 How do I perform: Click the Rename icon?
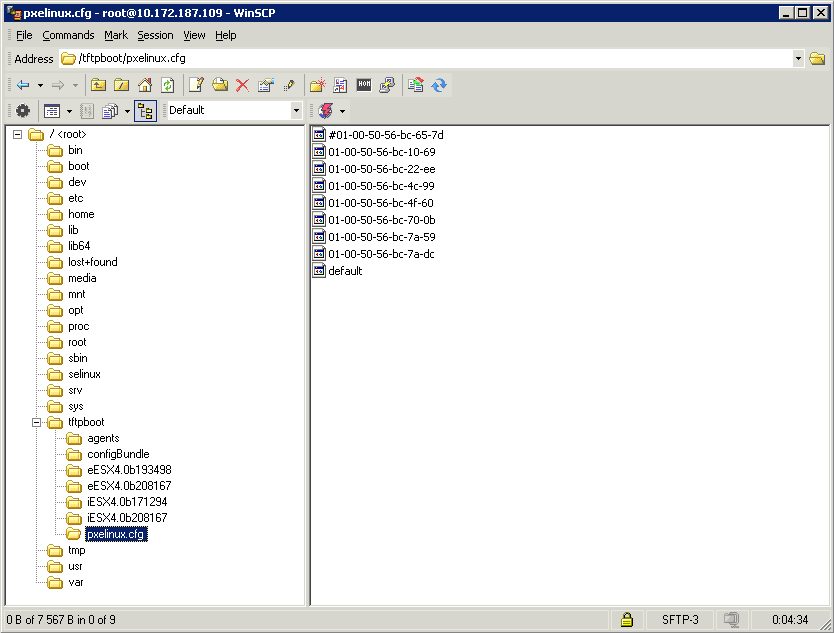click(289, 85)
